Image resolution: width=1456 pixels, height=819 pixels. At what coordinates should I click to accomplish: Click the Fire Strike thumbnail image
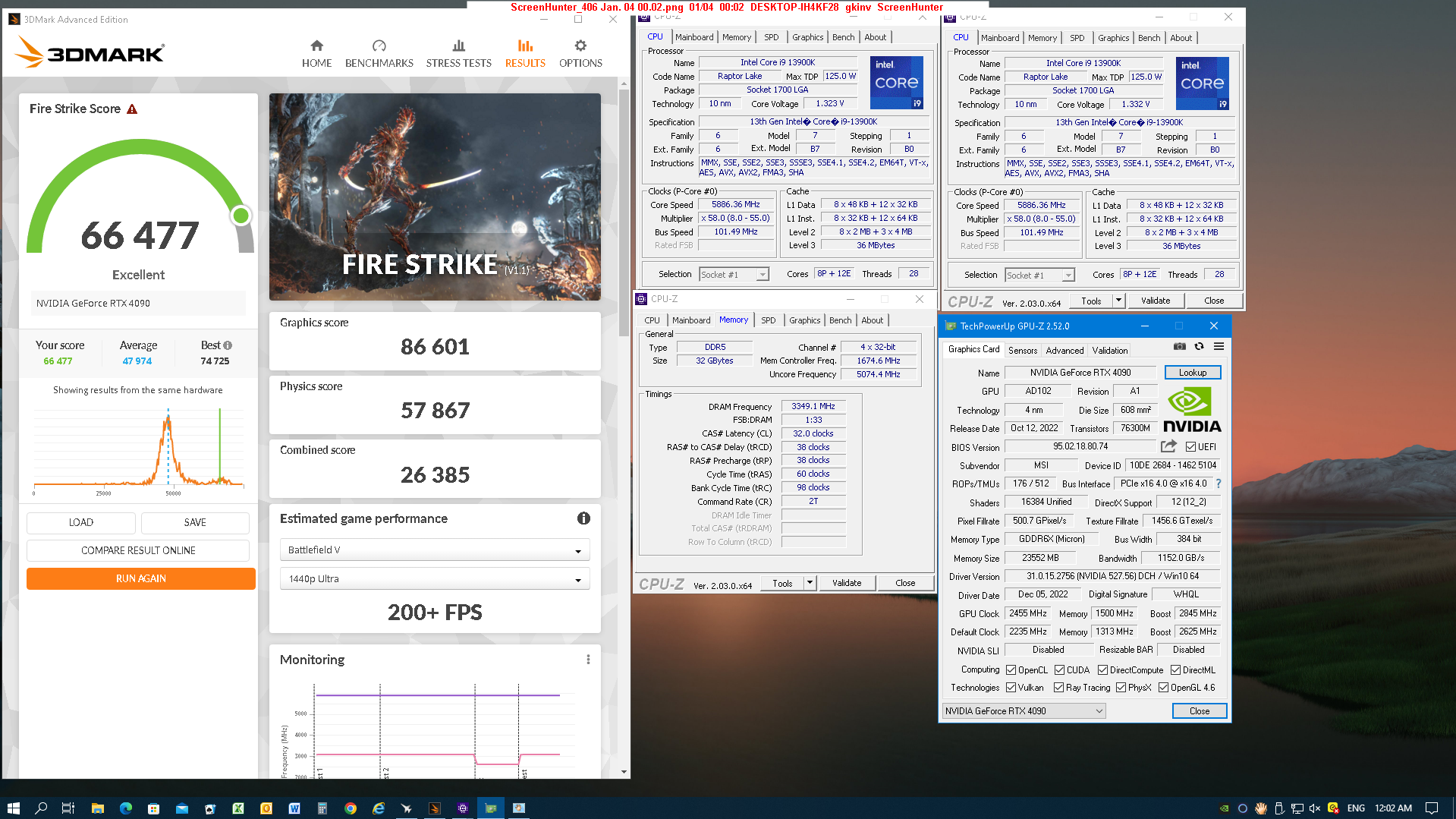coord(435,197)
